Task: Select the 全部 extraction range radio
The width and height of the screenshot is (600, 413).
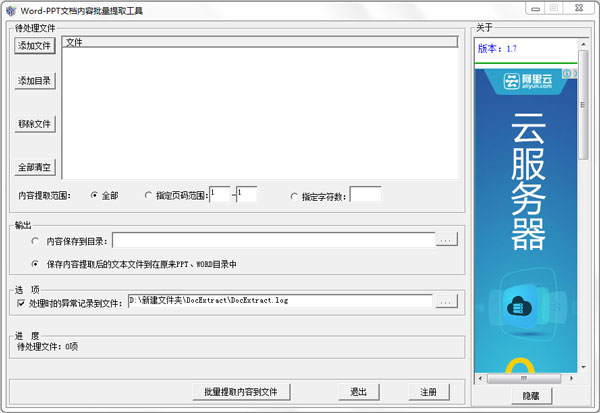Action: [x=94, y=195]
